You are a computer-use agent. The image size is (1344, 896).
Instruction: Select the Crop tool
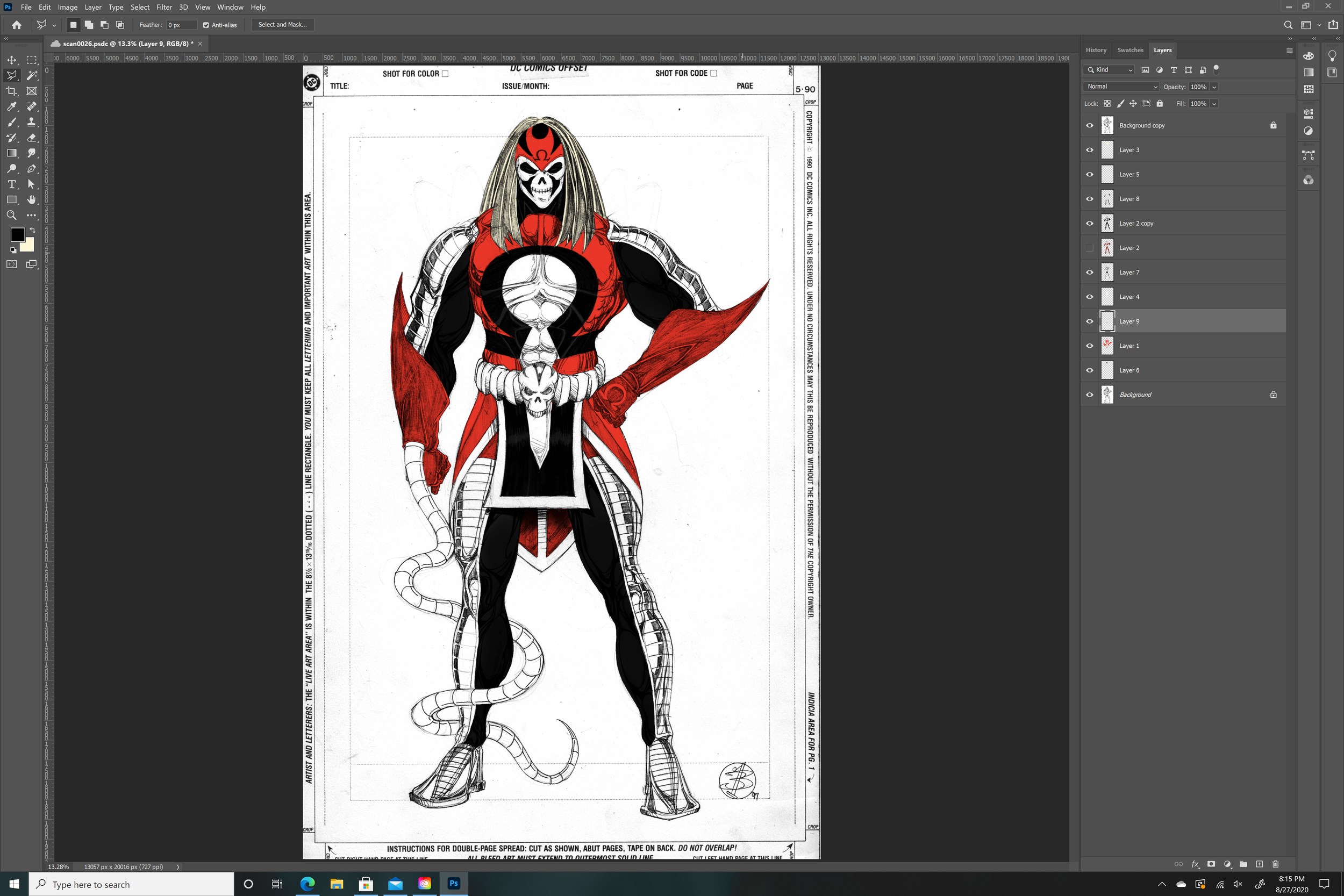pos(11,91)
